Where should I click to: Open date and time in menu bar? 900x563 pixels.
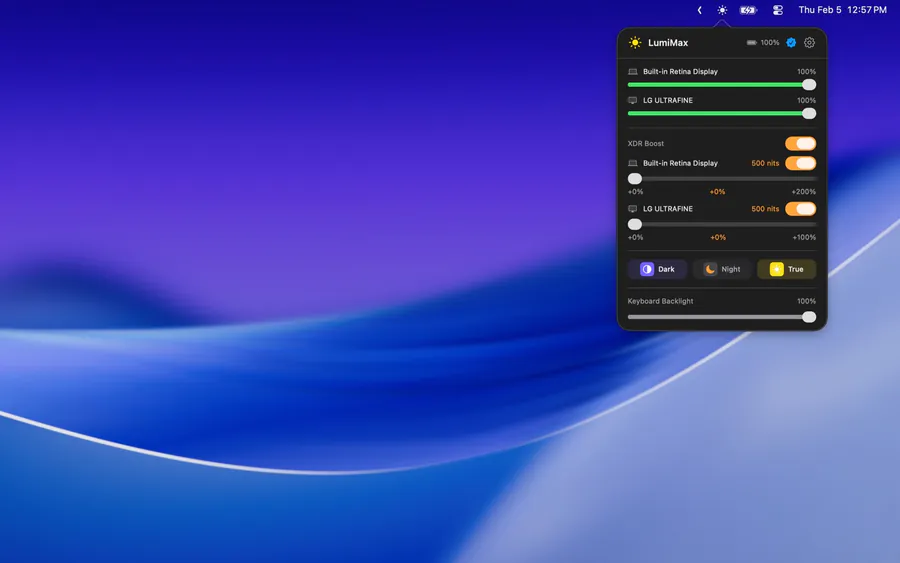point(843,10)
